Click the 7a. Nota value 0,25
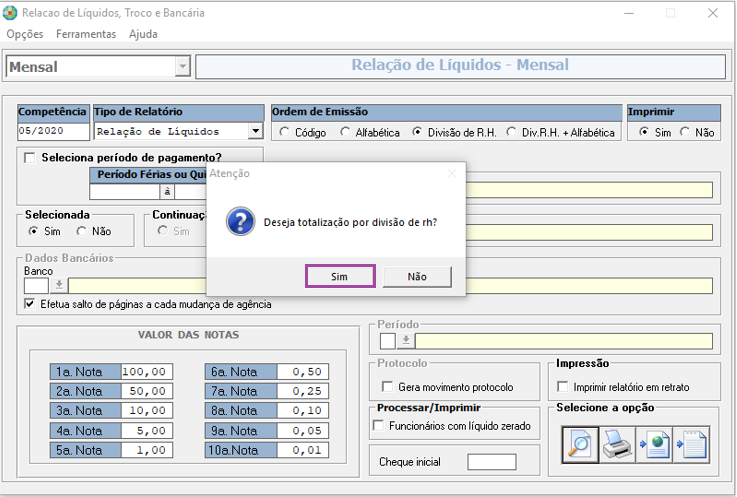 303,391
